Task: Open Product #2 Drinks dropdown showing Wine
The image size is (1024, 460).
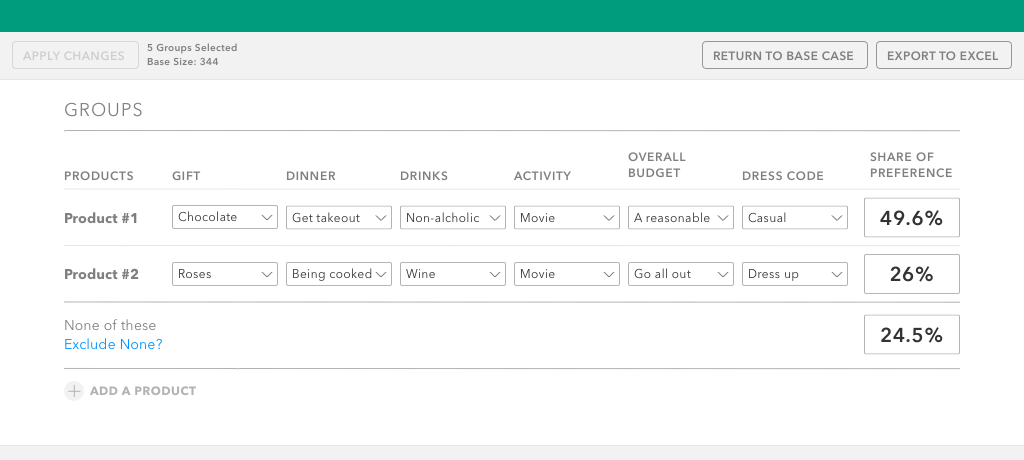Action: point(452,274)
